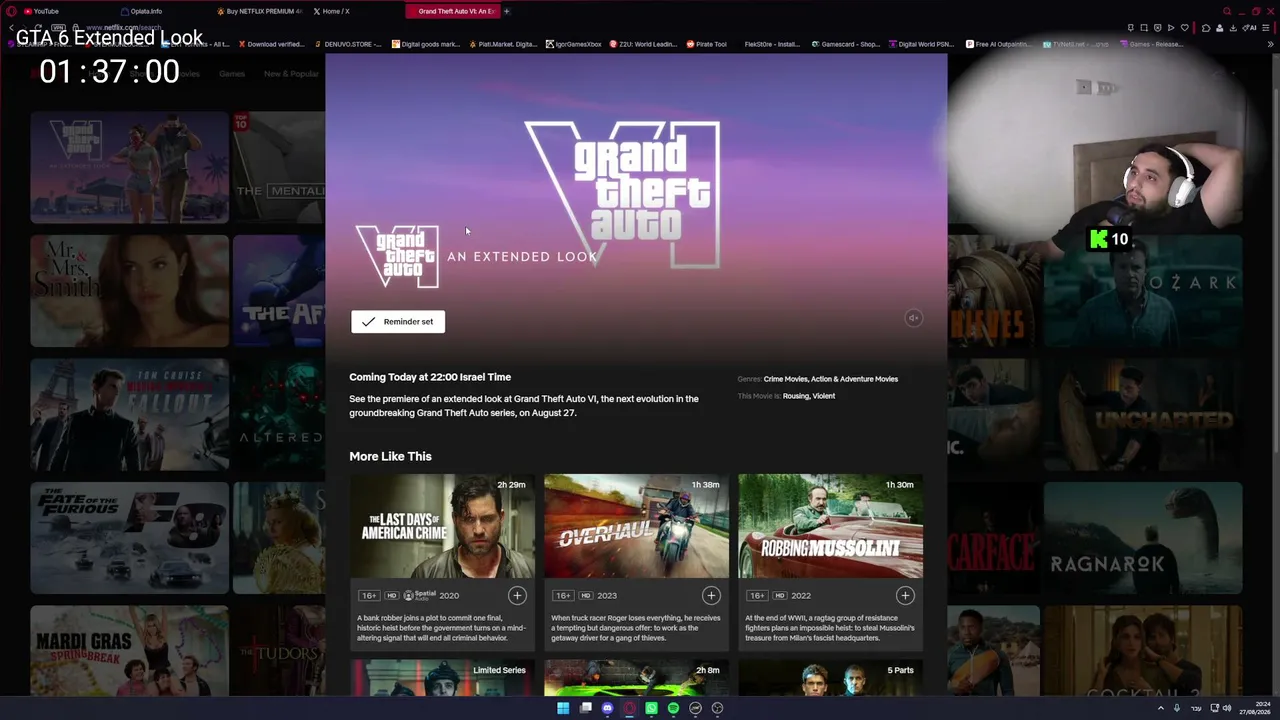
Task: Open the Gamescard Shop bookmark
Action: [x=846, y=44]
